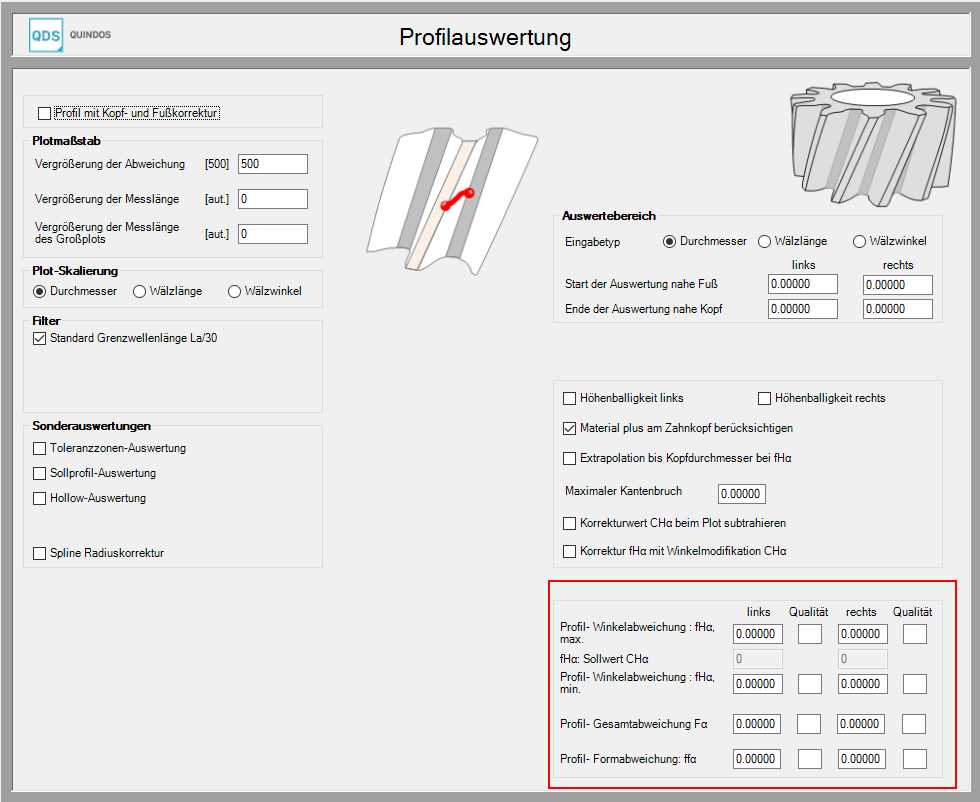Focus left Ende der Auswertung nahe Kopf field
This screenshot has width=980, height=802.
(803, 309)
